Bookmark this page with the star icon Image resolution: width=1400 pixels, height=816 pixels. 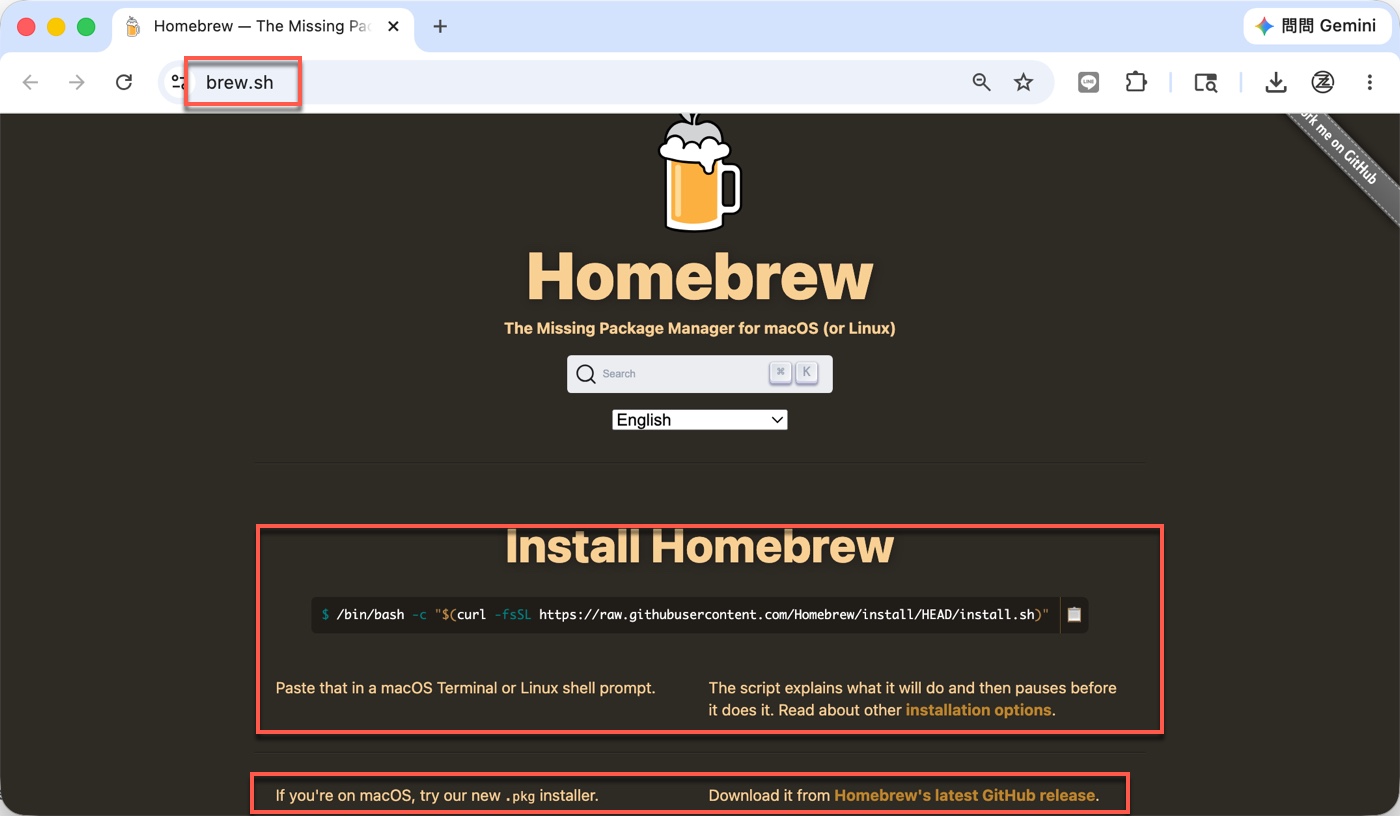(1023, 82)
